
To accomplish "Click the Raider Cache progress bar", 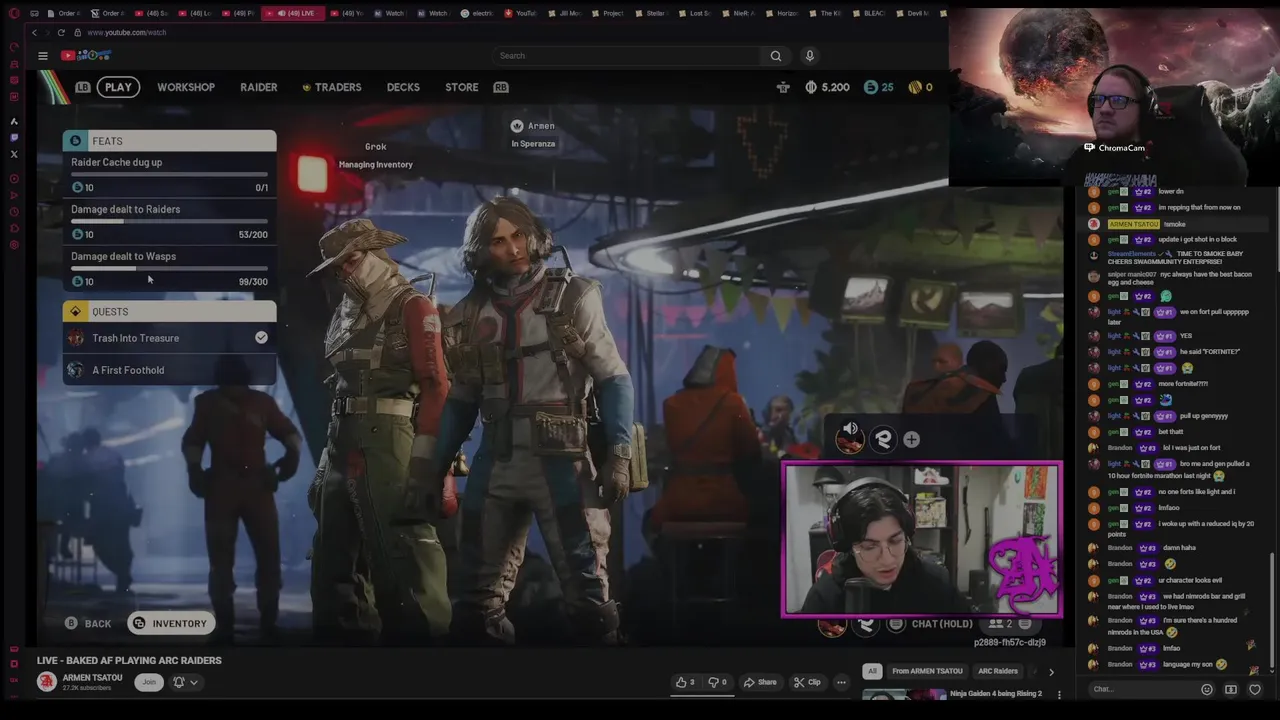I will click(169, 175).
